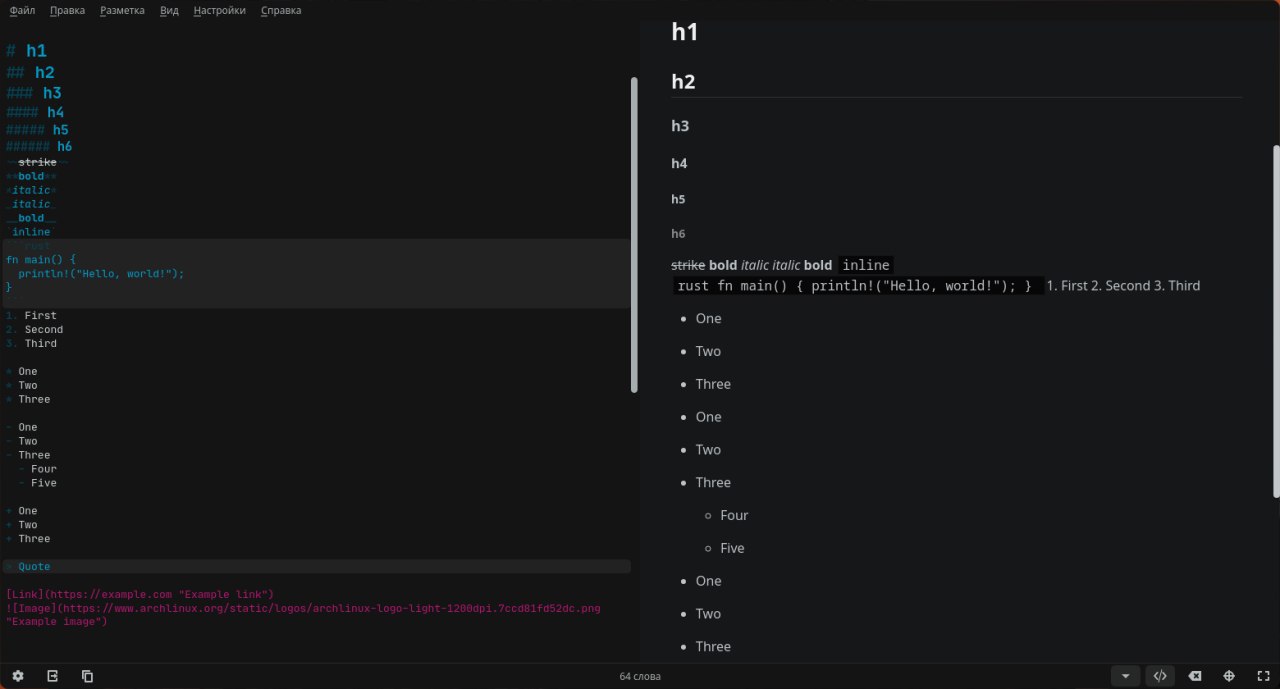Image resolution: width=1280 pixels, height=689 pixels.
Task: Click the 'h6' heading in the preview pane
Action: tap(678, 234)
